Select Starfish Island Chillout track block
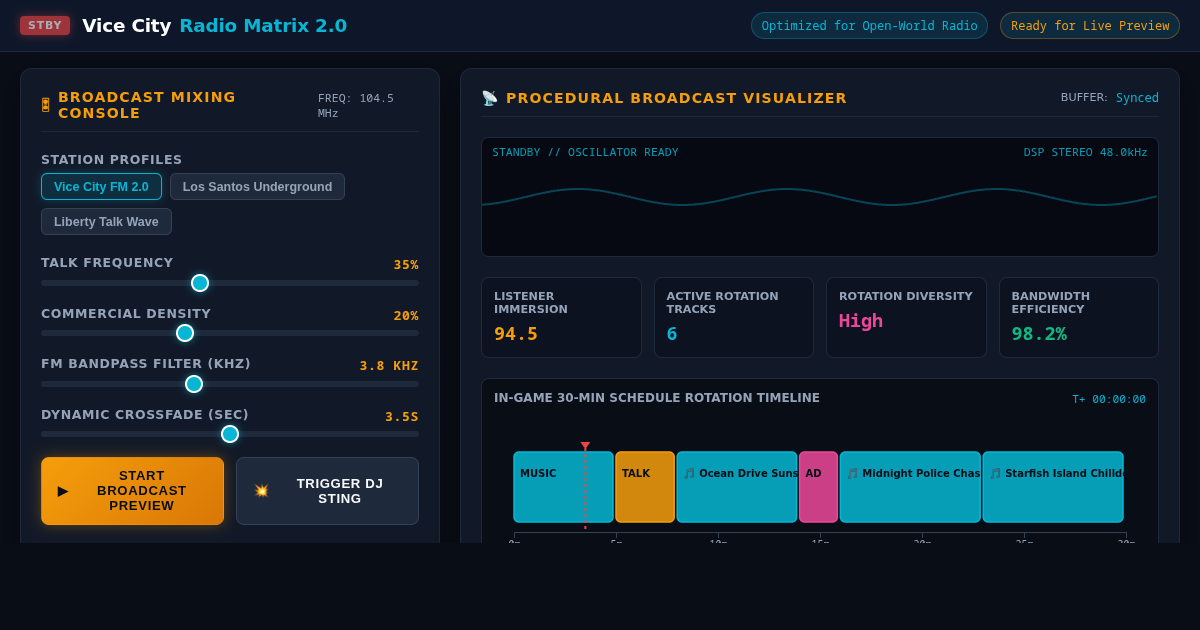1200x630 pixels. point(1053,487)
